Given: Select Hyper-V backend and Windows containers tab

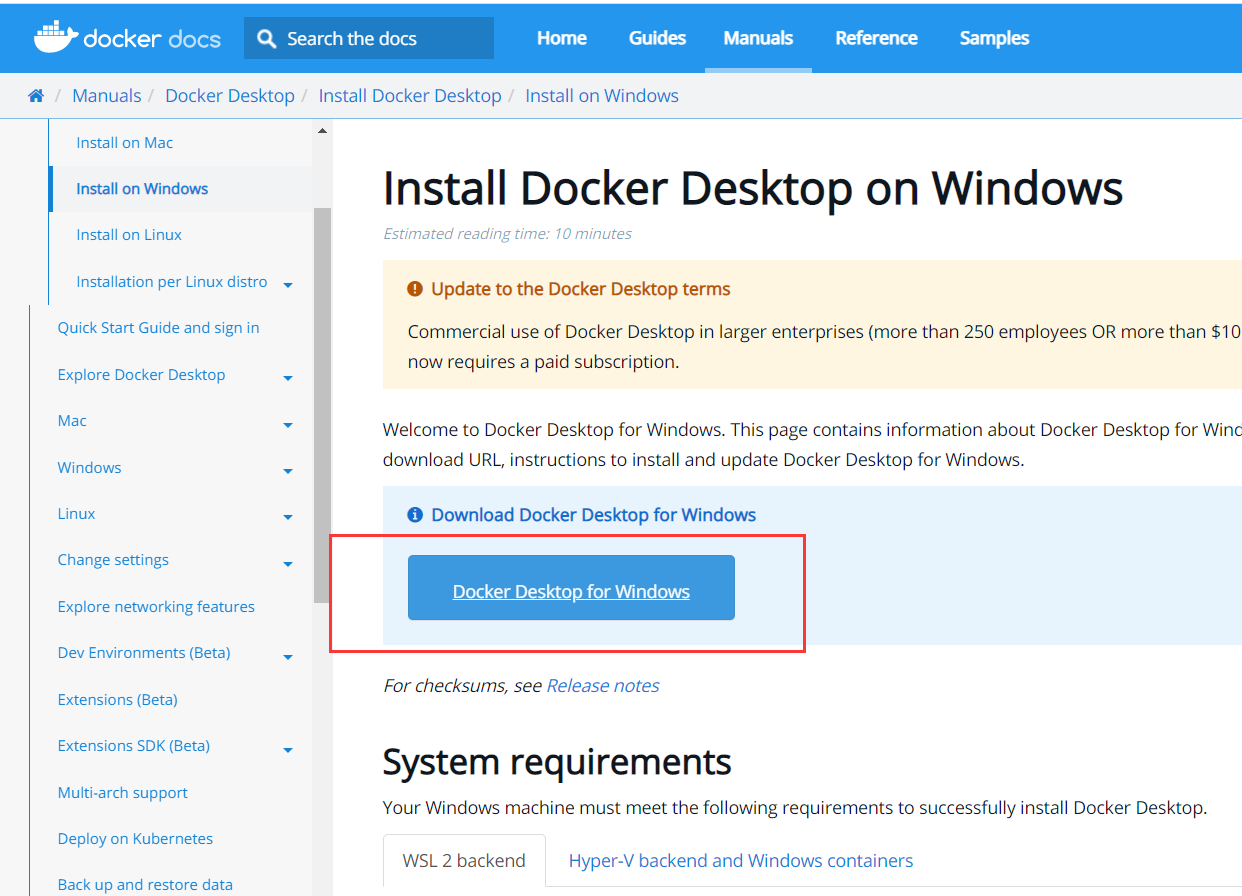Looking at the screenshot, I should [x=741, y=861].
